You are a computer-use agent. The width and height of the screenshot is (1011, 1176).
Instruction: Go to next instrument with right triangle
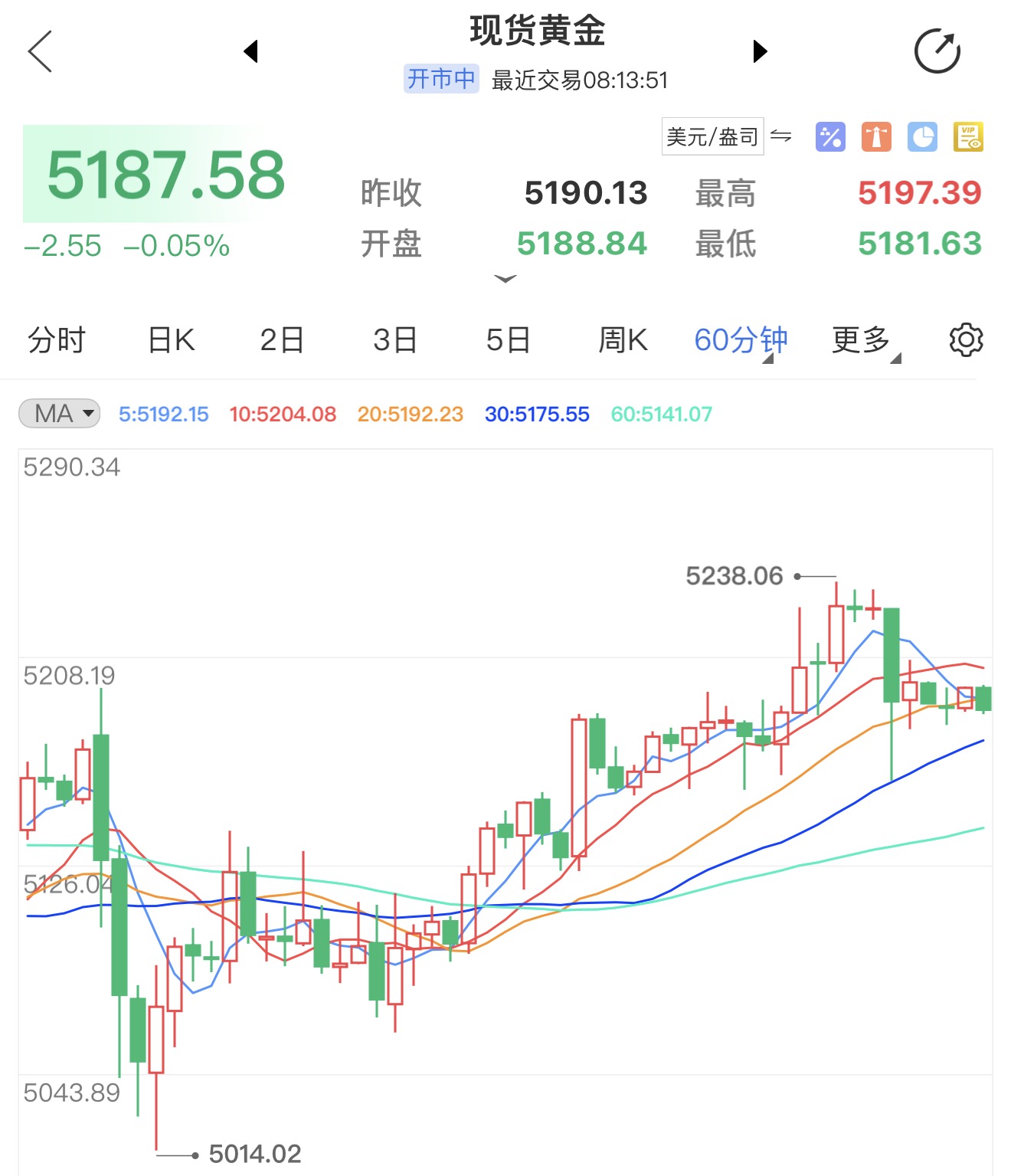click(759, 52)
